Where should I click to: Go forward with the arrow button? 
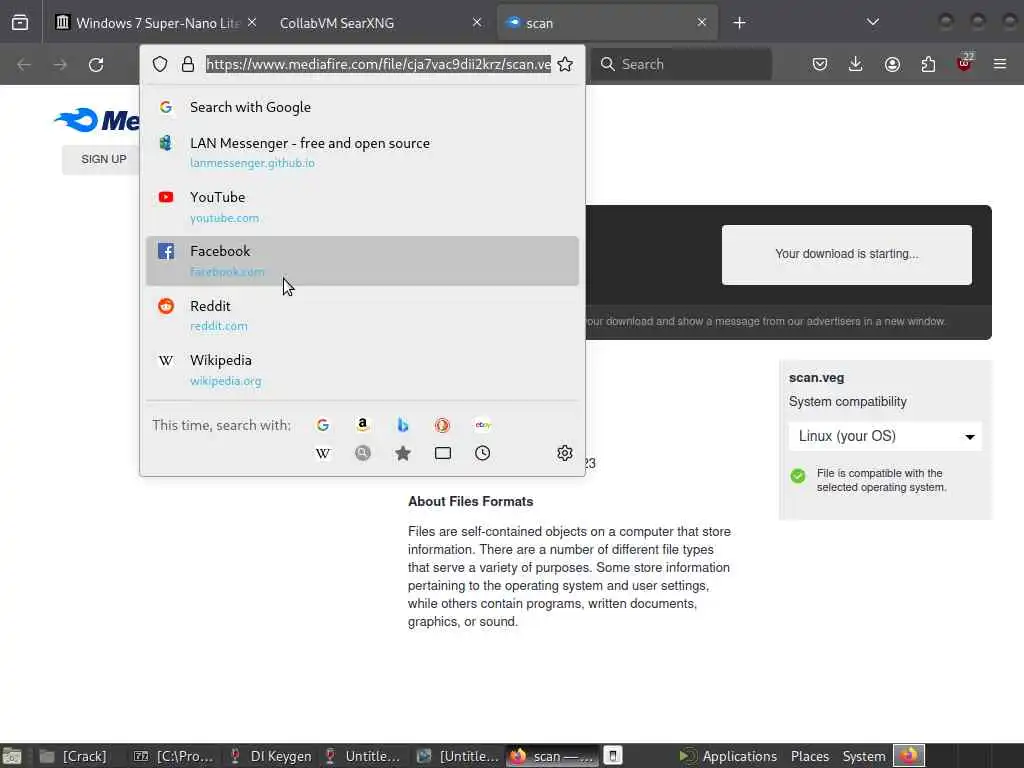[60, 64]
